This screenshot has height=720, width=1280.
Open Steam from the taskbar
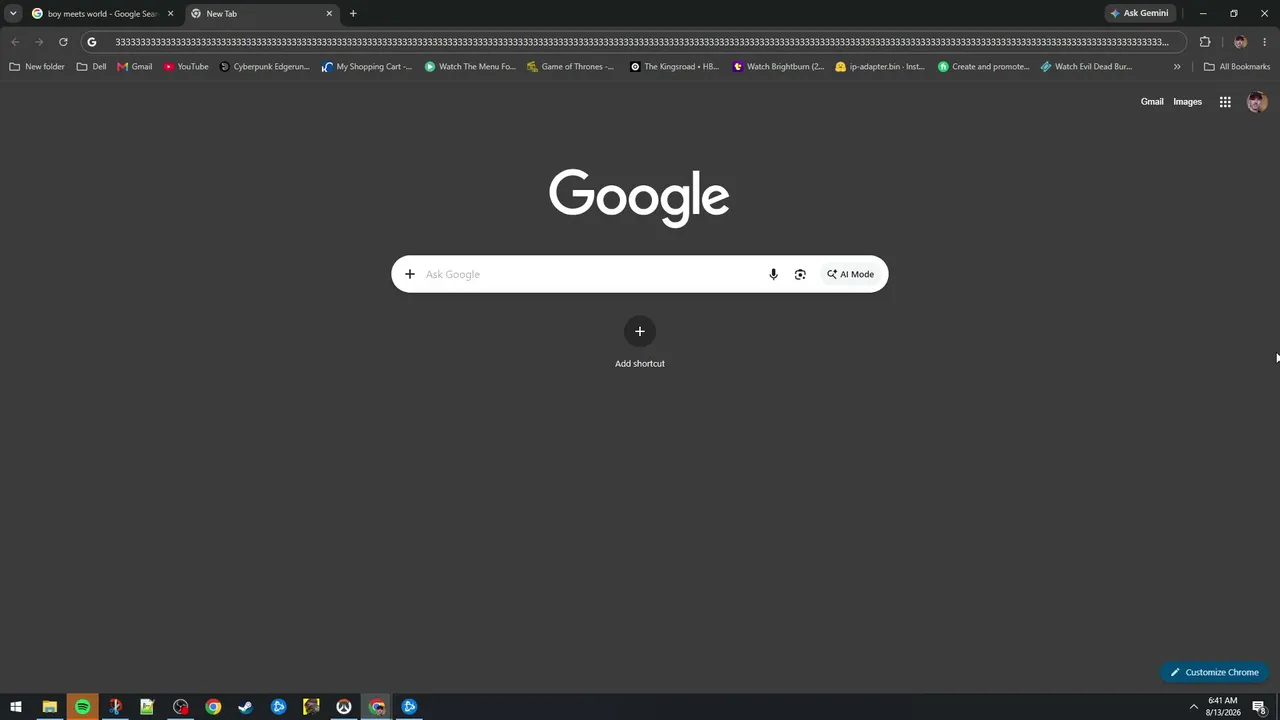point(245,707)
